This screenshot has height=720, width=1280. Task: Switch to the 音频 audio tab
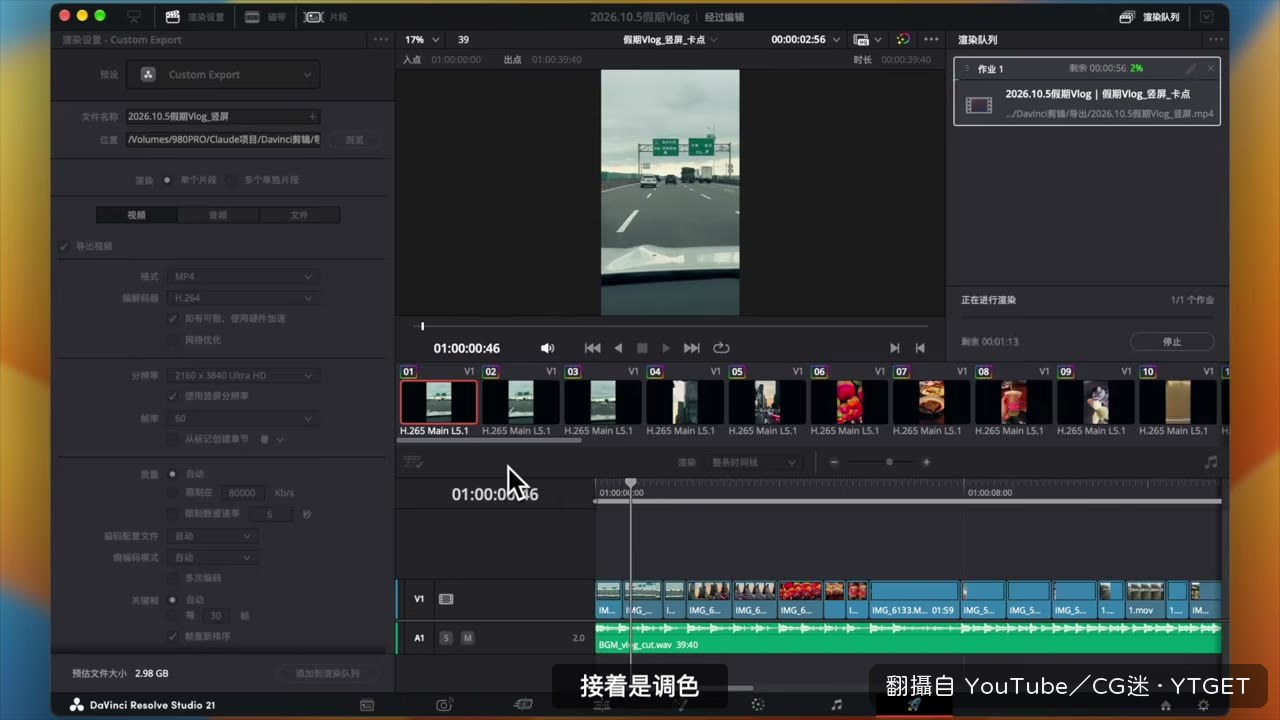point(218,215)
